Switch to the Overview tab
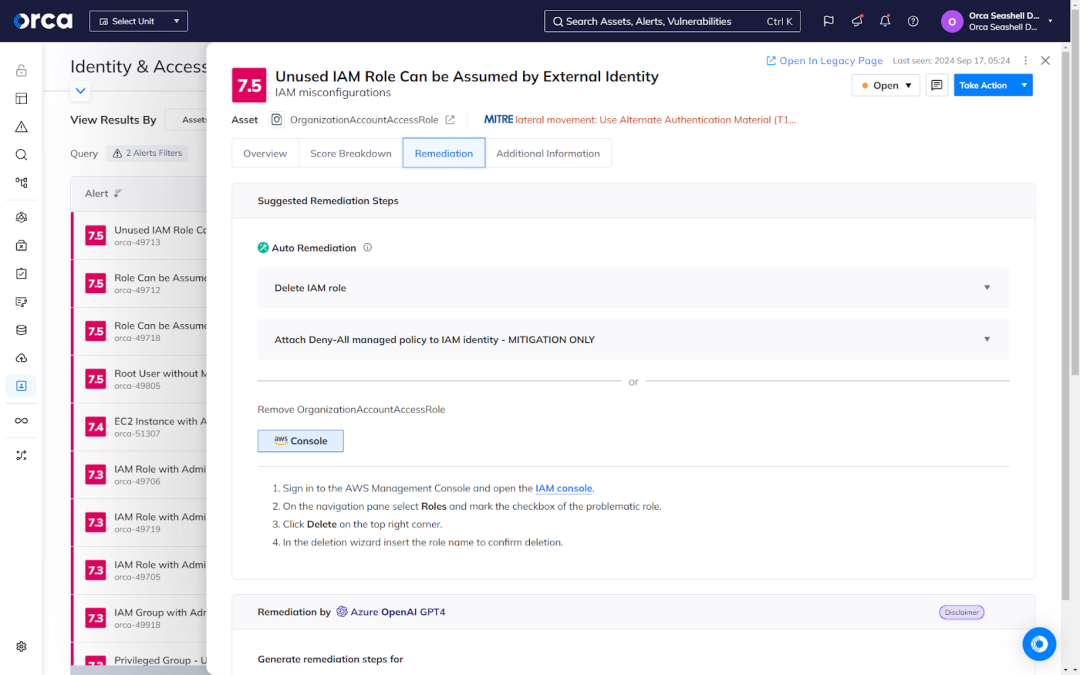 (x=265, y=154)
